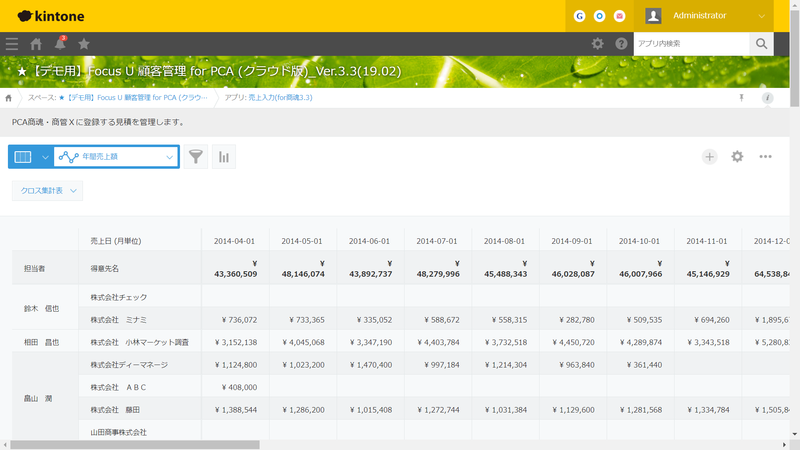This screenshot has height=450, width=800.
Task: Expand the Administrator user menu
Action: [761, 16]
